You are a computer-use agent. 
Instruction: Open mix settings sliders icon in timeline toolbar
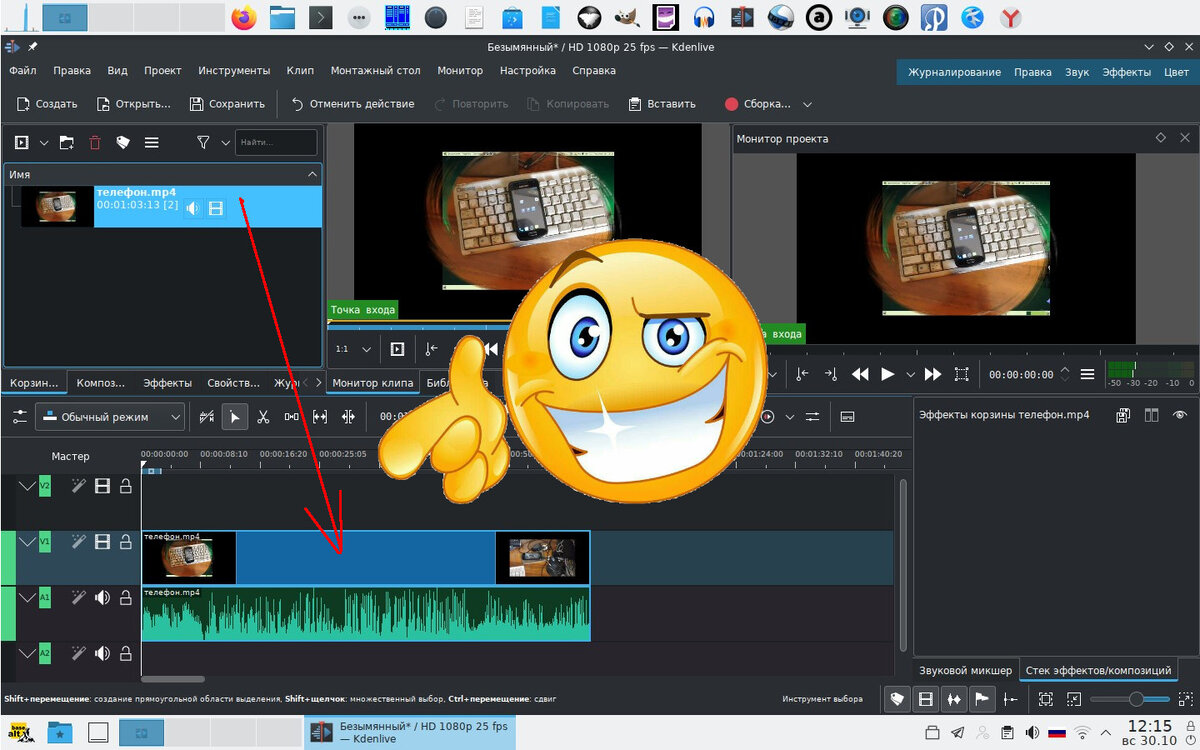pyautogui.click(x=813, y=417)
